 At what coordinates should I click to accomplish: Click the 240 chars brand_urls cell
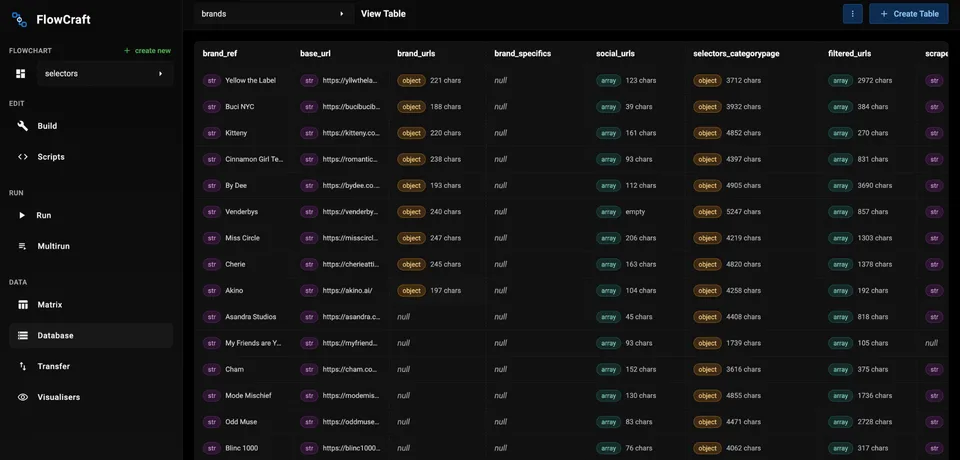point(437,212)
